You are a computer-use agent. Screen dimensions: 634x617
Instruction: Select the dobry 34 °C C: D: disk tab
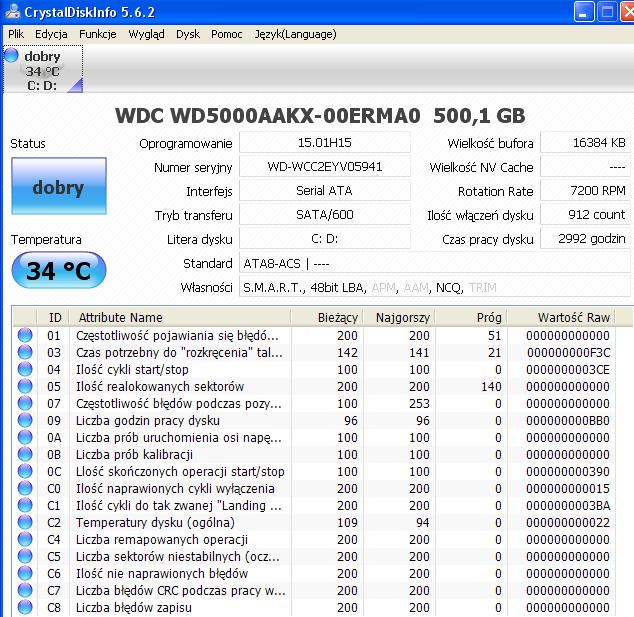click(x=43, y=69)
